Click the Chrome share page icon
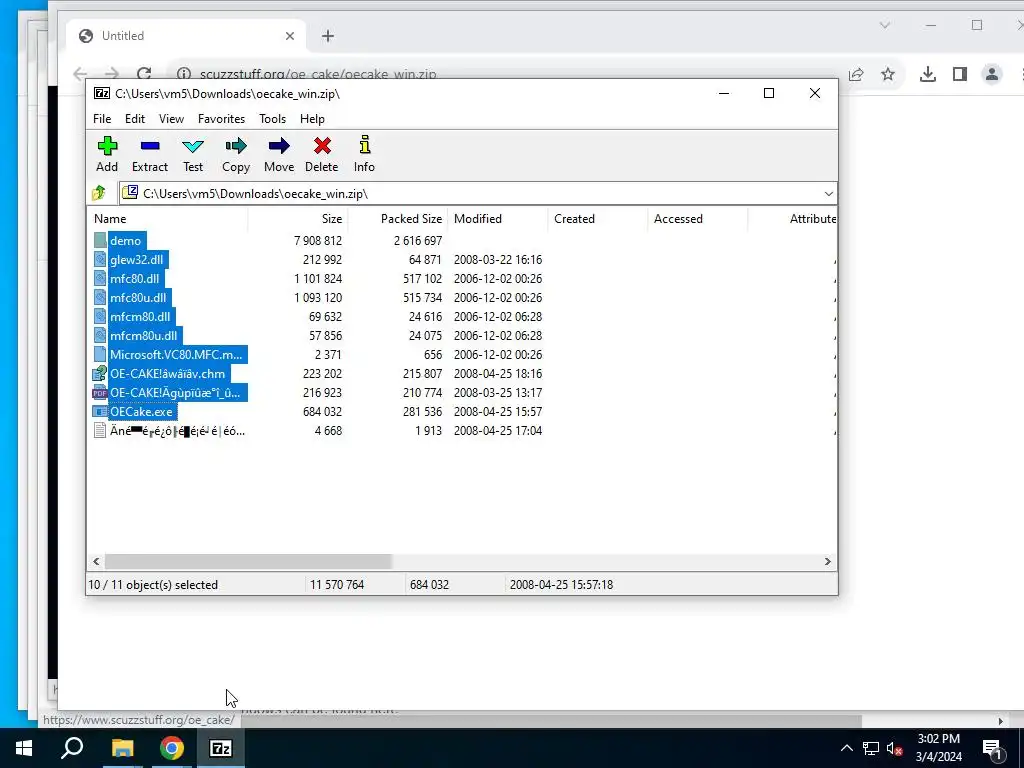 tap(856, 74)
